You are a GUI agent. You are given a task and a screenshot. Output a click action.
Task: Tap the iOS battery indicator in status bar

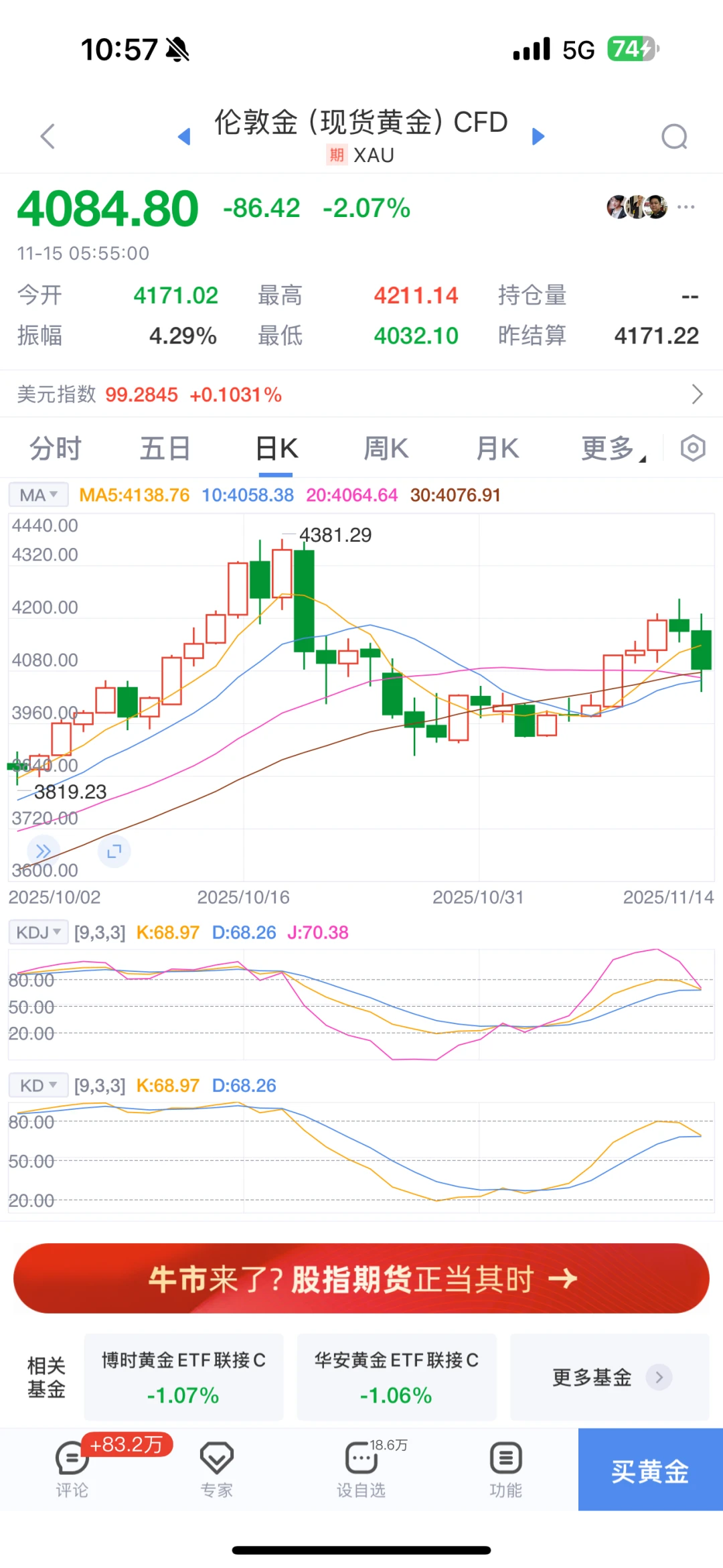pos(633,49)
